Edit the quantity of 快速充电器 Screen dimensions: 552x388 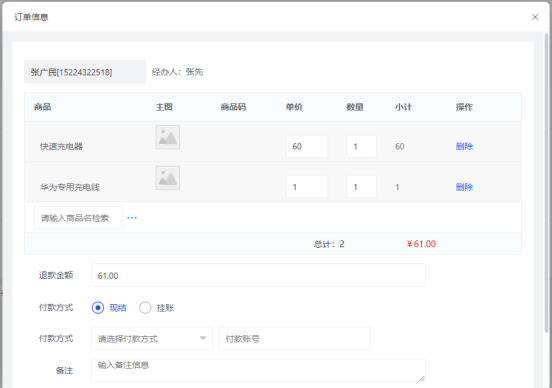pyautogui.click(x=361, y=146)
